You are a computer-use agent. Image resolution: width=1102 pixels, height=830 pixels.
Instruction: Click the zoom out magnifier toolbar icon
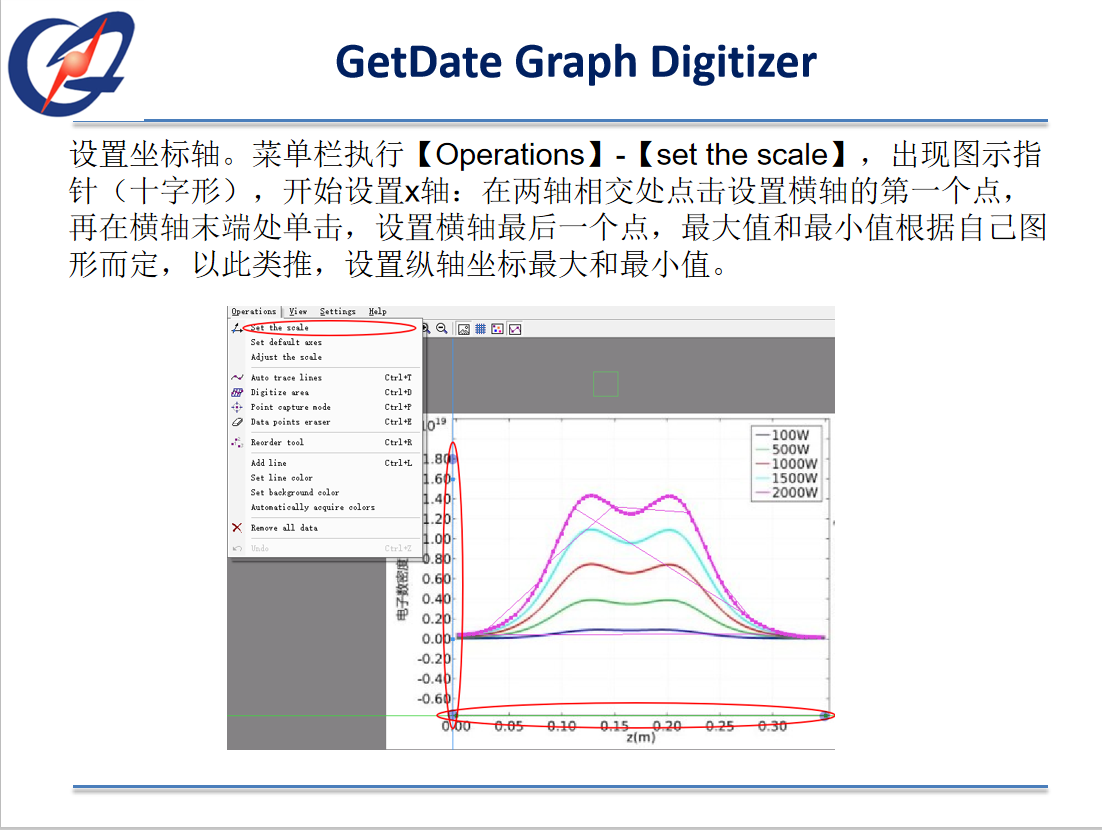coord(441,329)
